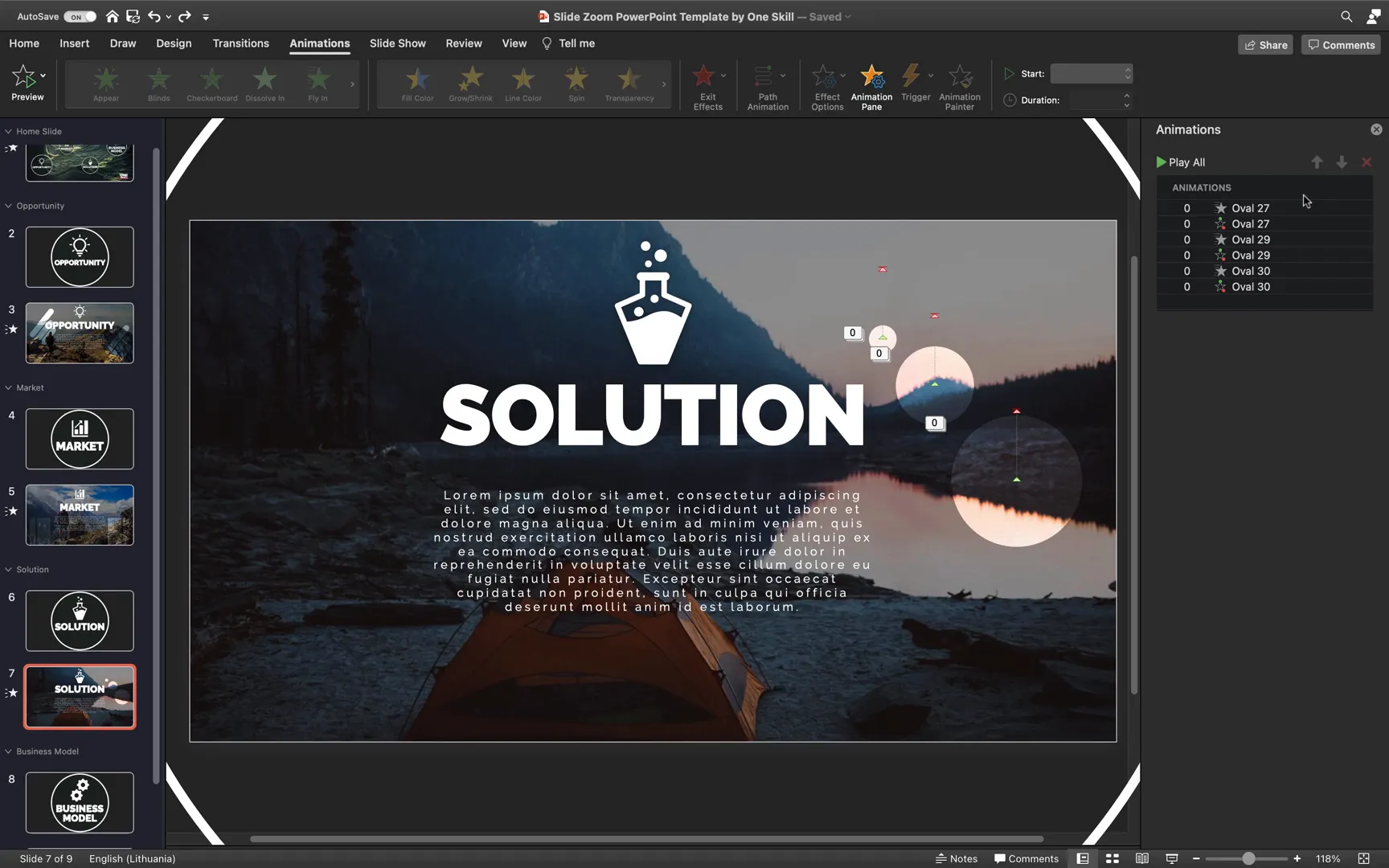Select the Appear entrance effect
Screen dimensions: 1389x868
point(106,84)
